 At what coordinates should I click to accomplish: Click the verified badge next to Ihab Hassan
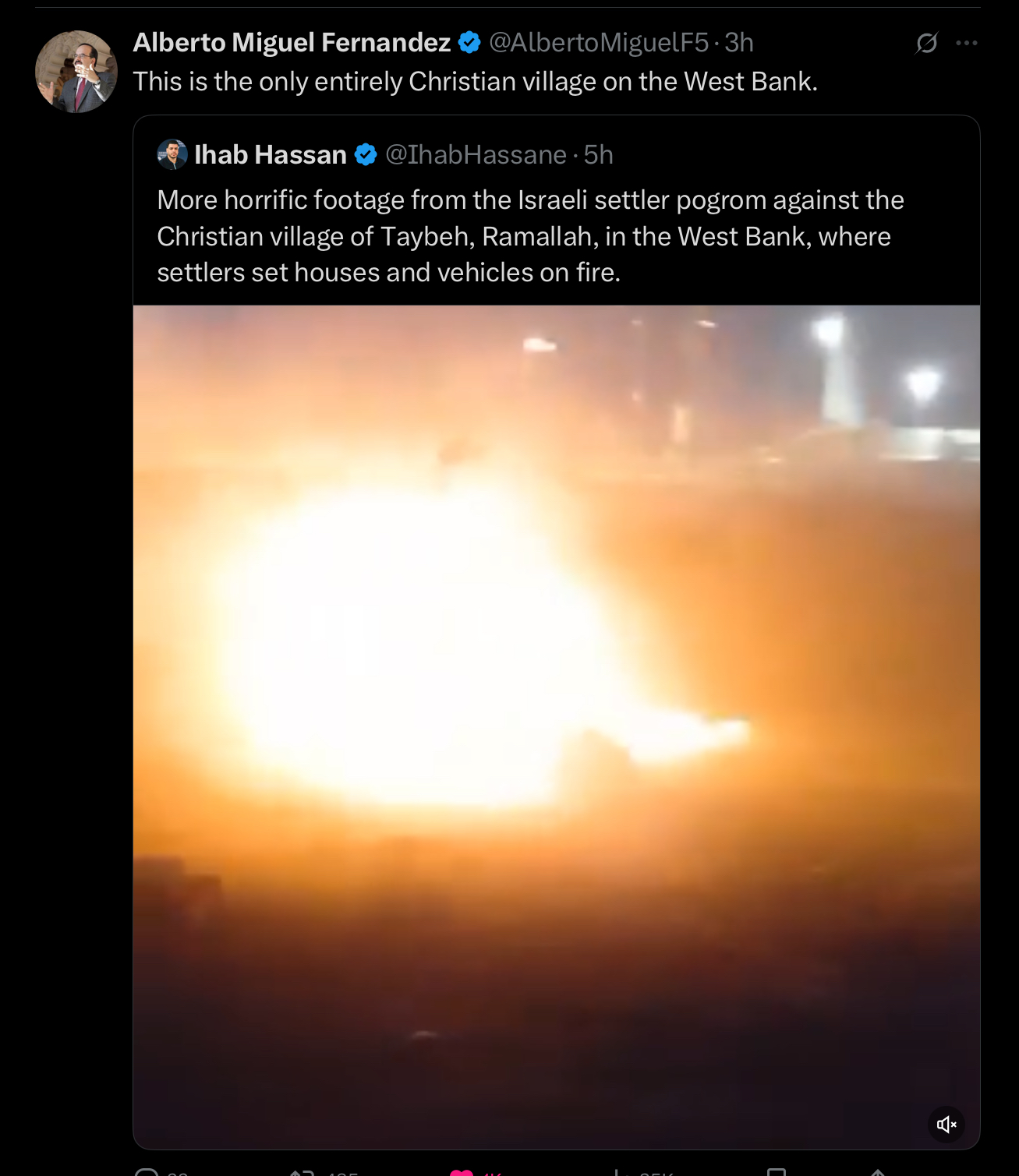[x=366, y=155]
